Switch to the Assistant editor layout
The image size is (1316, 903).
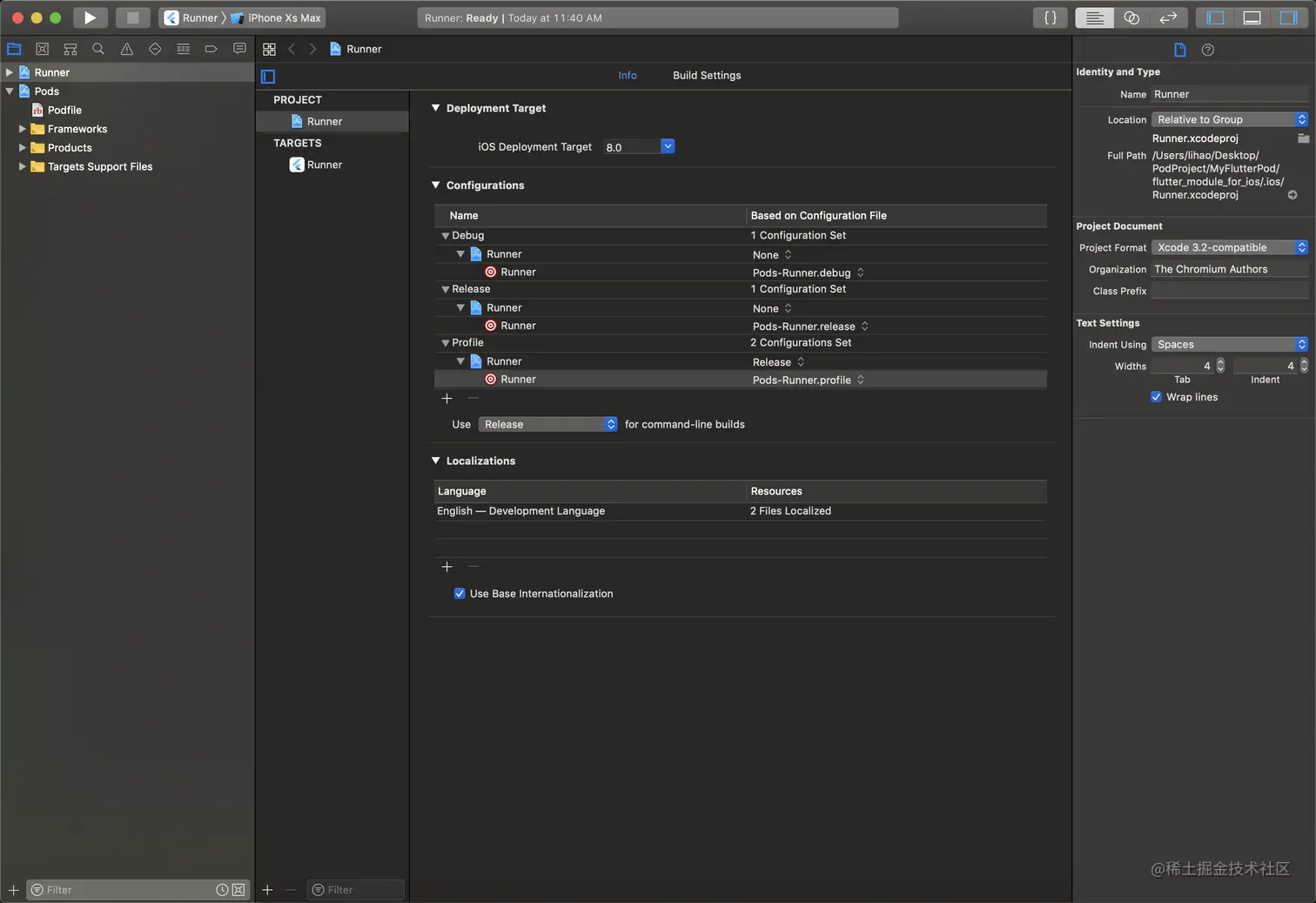1131,17
